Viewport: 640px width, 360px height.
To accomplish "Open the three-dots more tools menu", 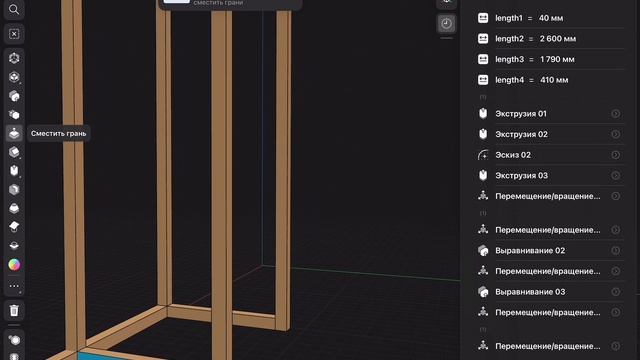I will click(x=14, y=286).
